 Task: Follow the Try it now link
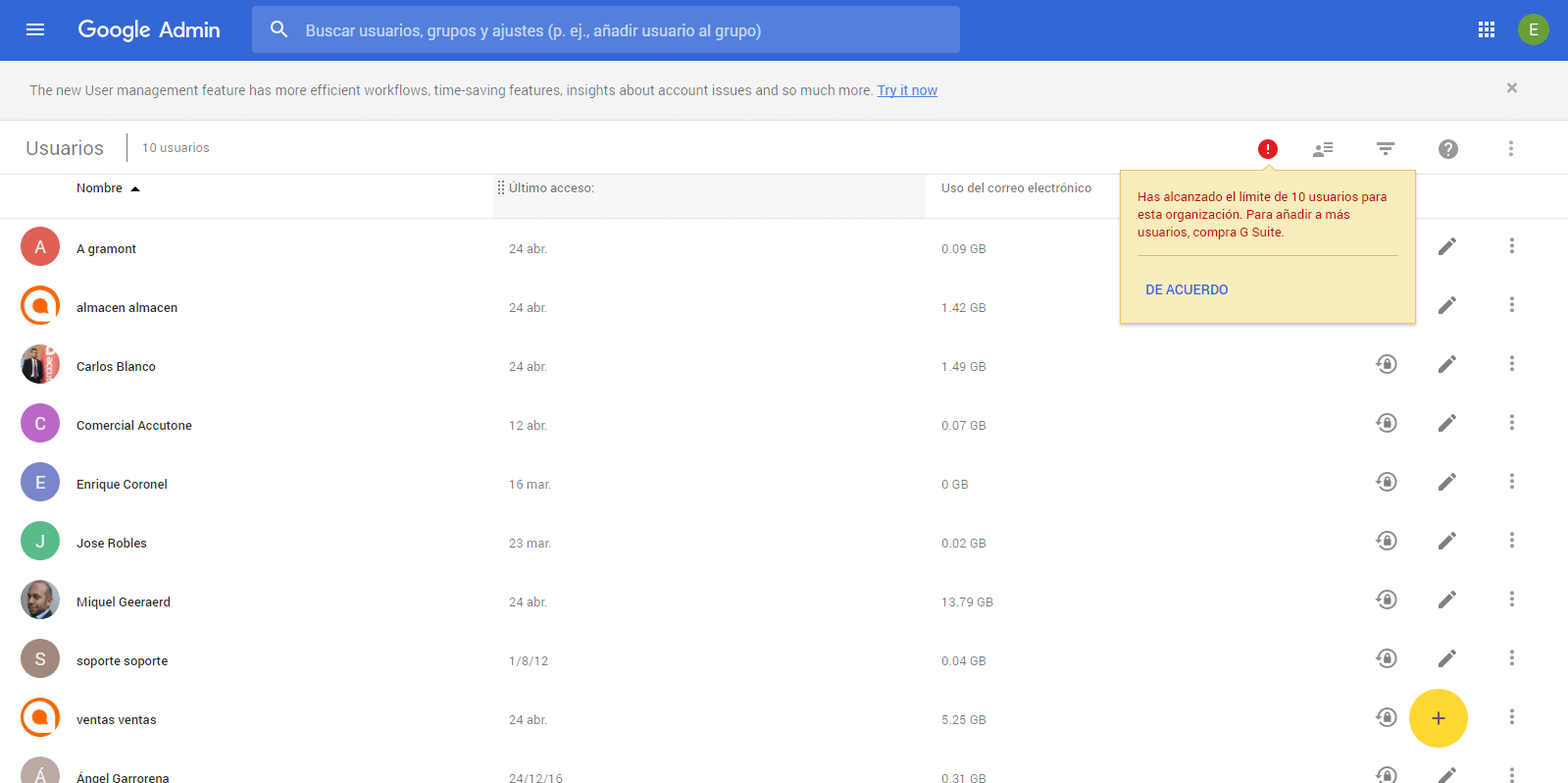(906, 90)
